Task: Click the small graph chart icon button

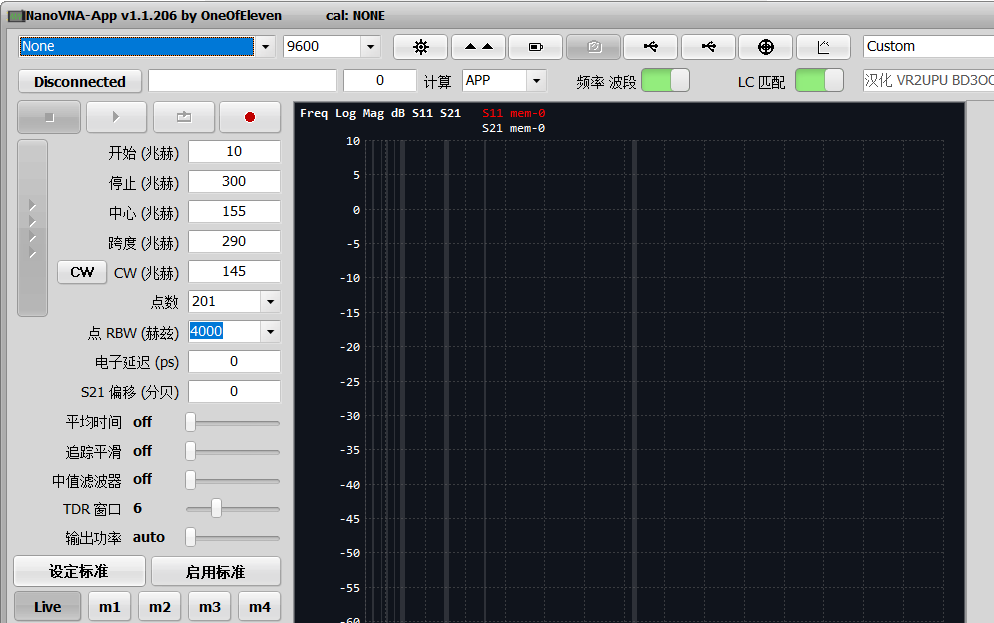Action: [x=823, y=47]
